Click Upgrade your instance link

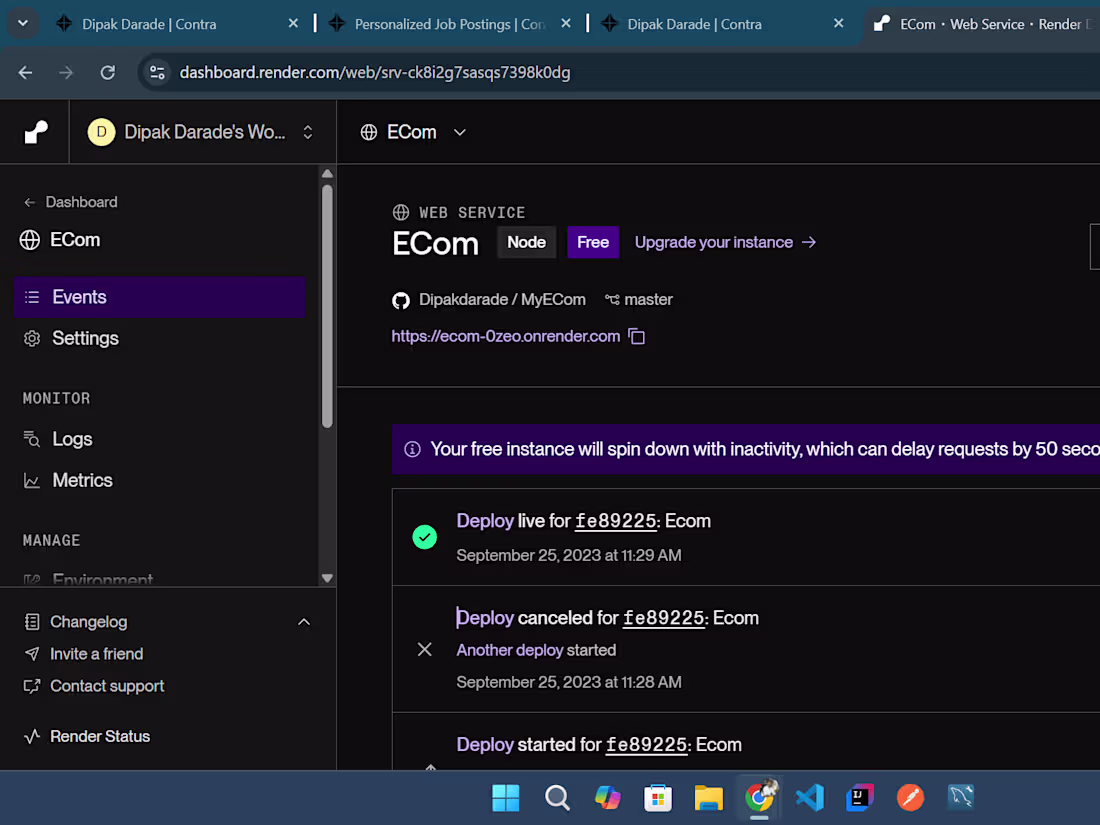[725, 242]
